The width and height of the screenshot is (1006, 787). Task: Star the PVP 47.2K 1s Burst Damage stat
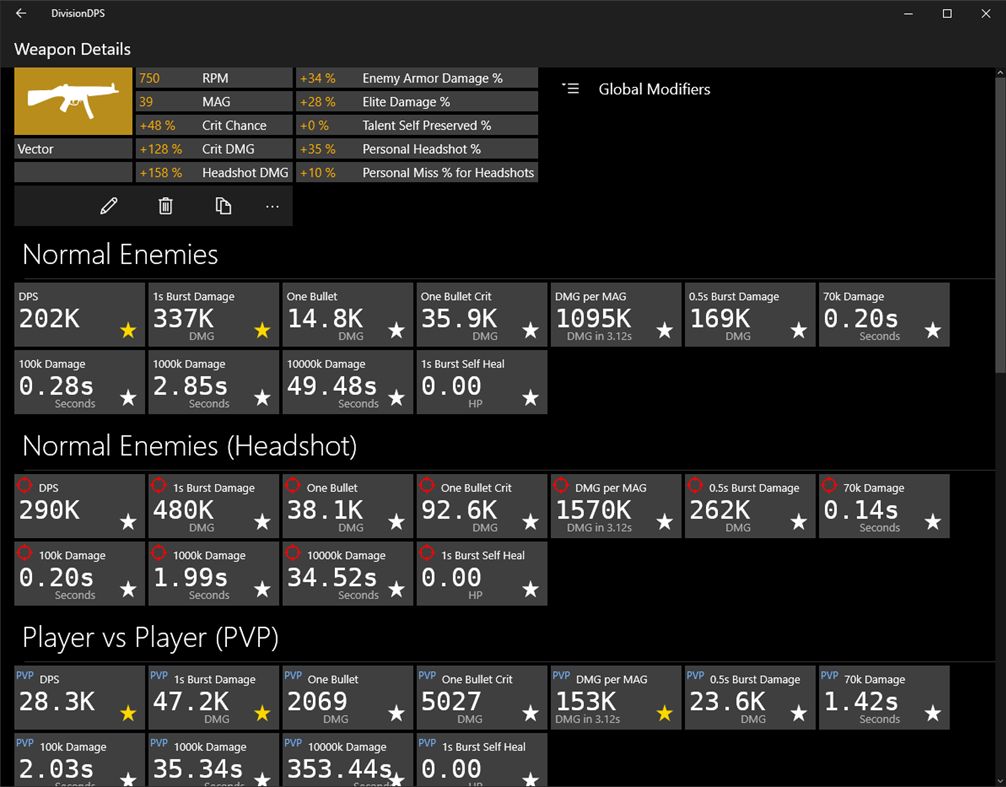pyautogui.click(x=262, y=713)
